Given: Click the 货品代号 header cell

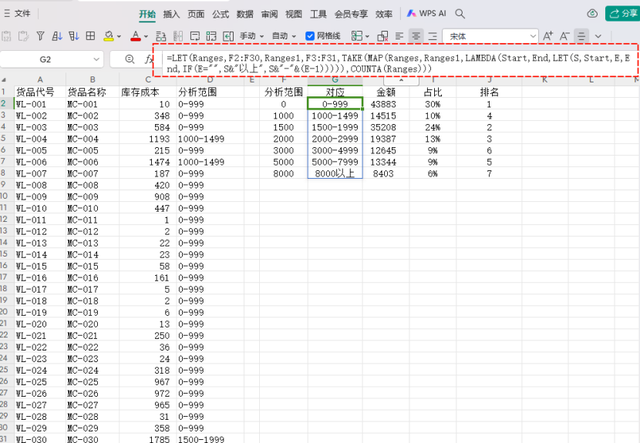Looking at the screenshot, I should [40, 92].
